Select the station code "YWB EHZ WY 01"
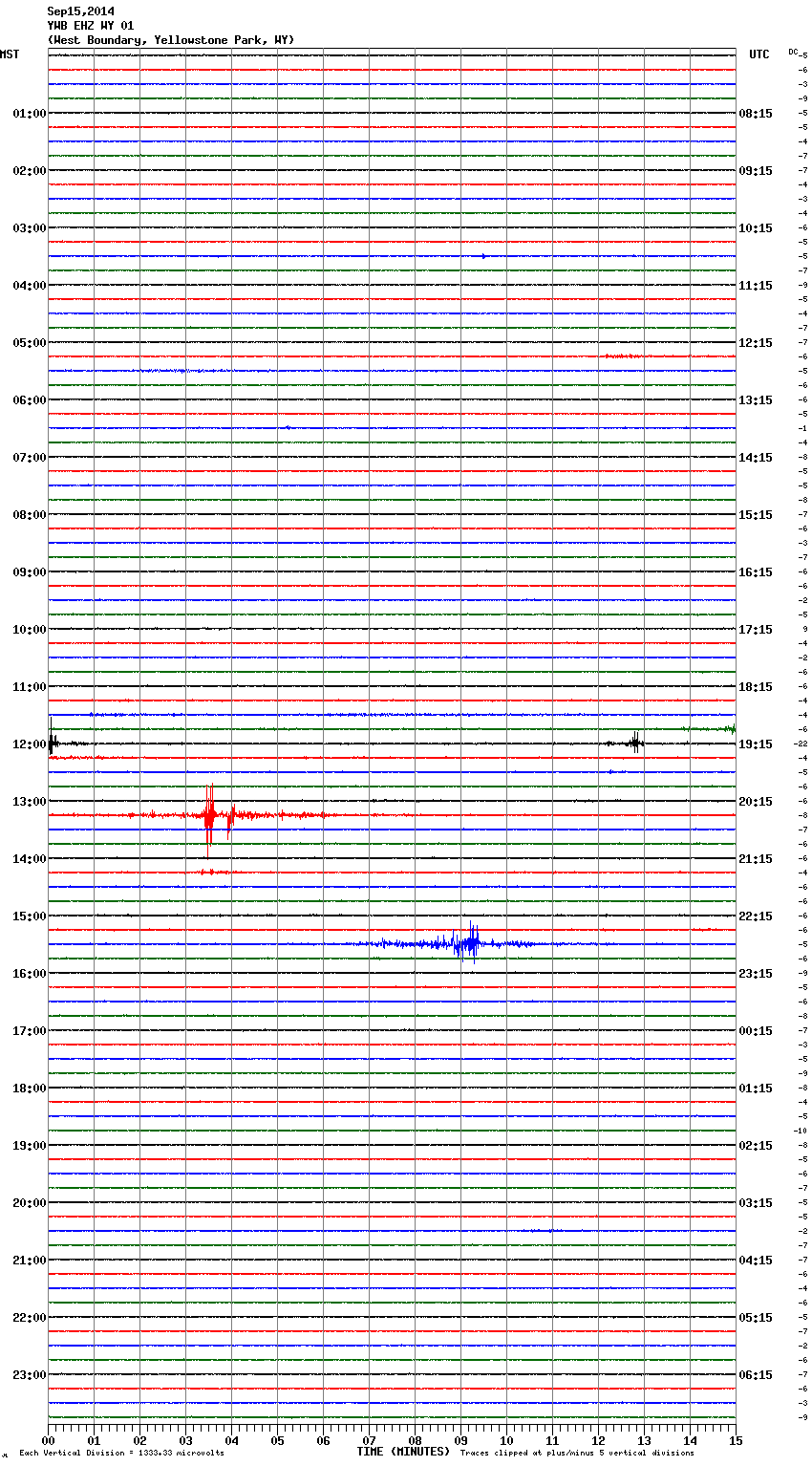 [x=91, y=26]
